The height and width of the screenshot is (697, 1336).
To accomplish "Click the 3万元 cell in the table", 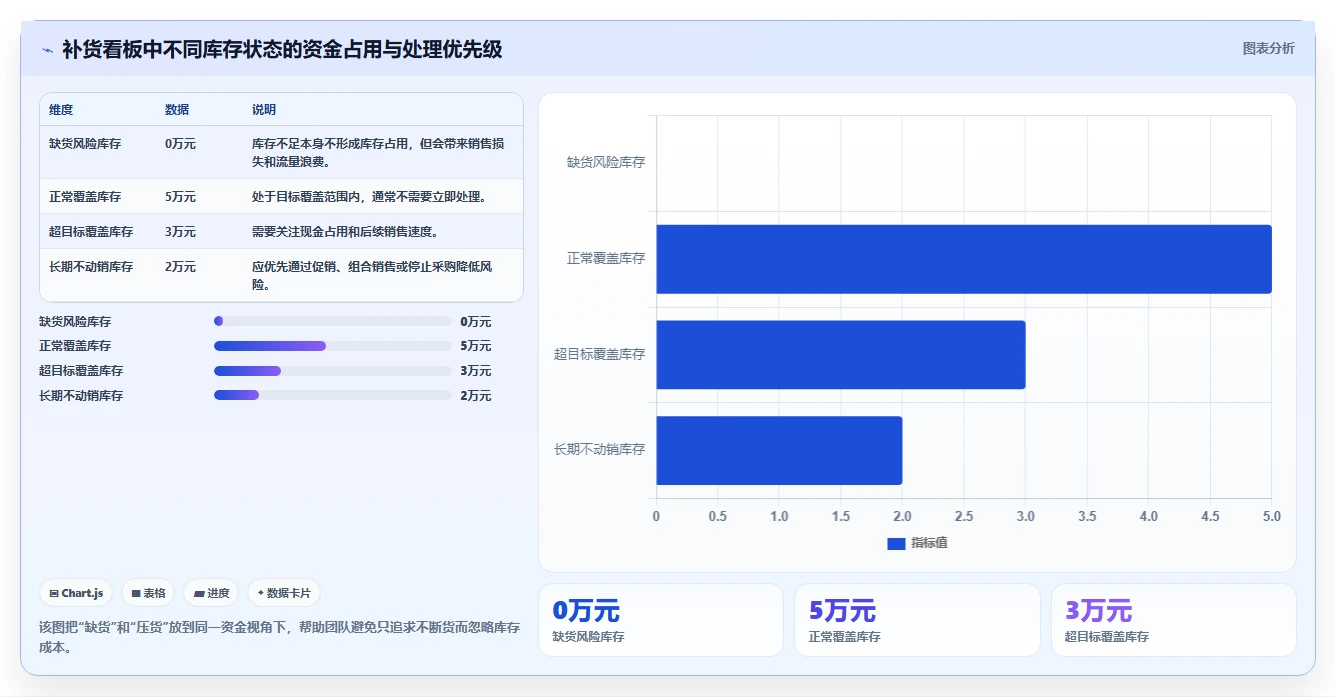I will pos(181,232).
